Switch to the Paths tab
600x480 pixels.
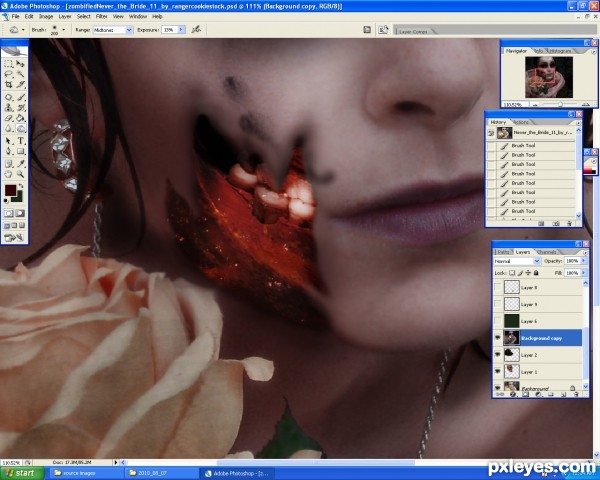(503, 252)
